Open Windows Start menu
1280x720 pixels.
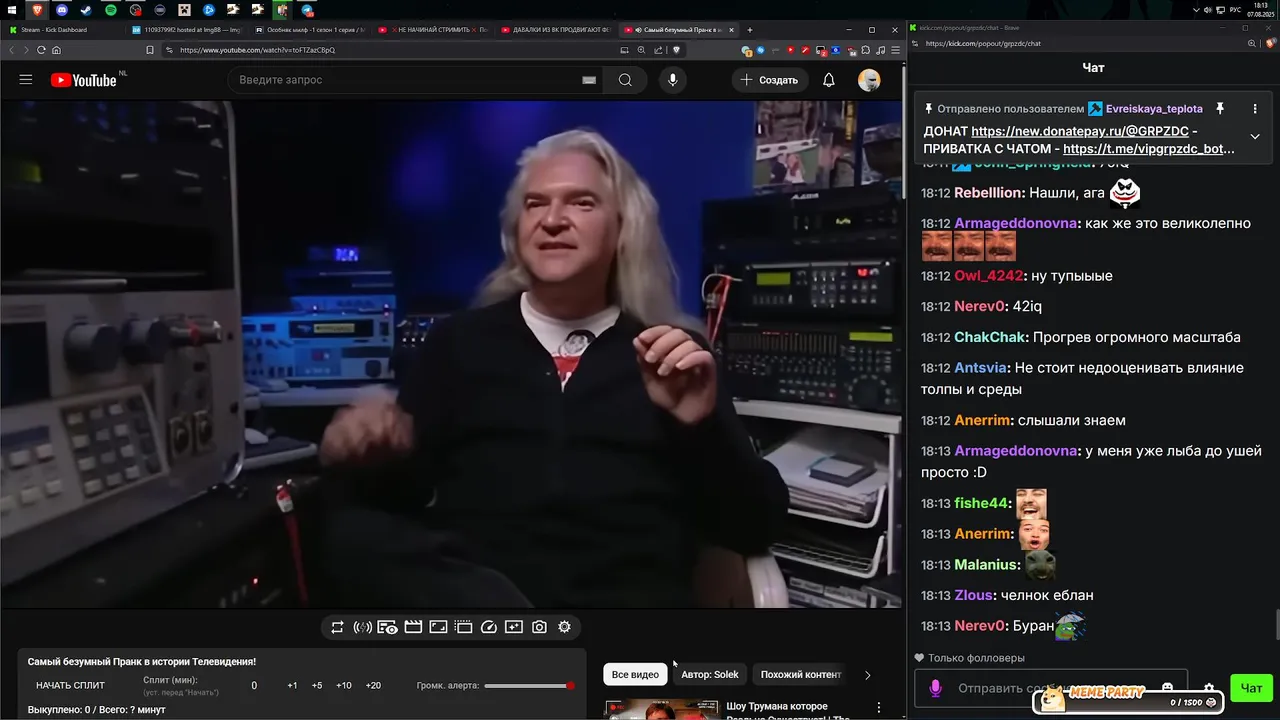[14, 10]
